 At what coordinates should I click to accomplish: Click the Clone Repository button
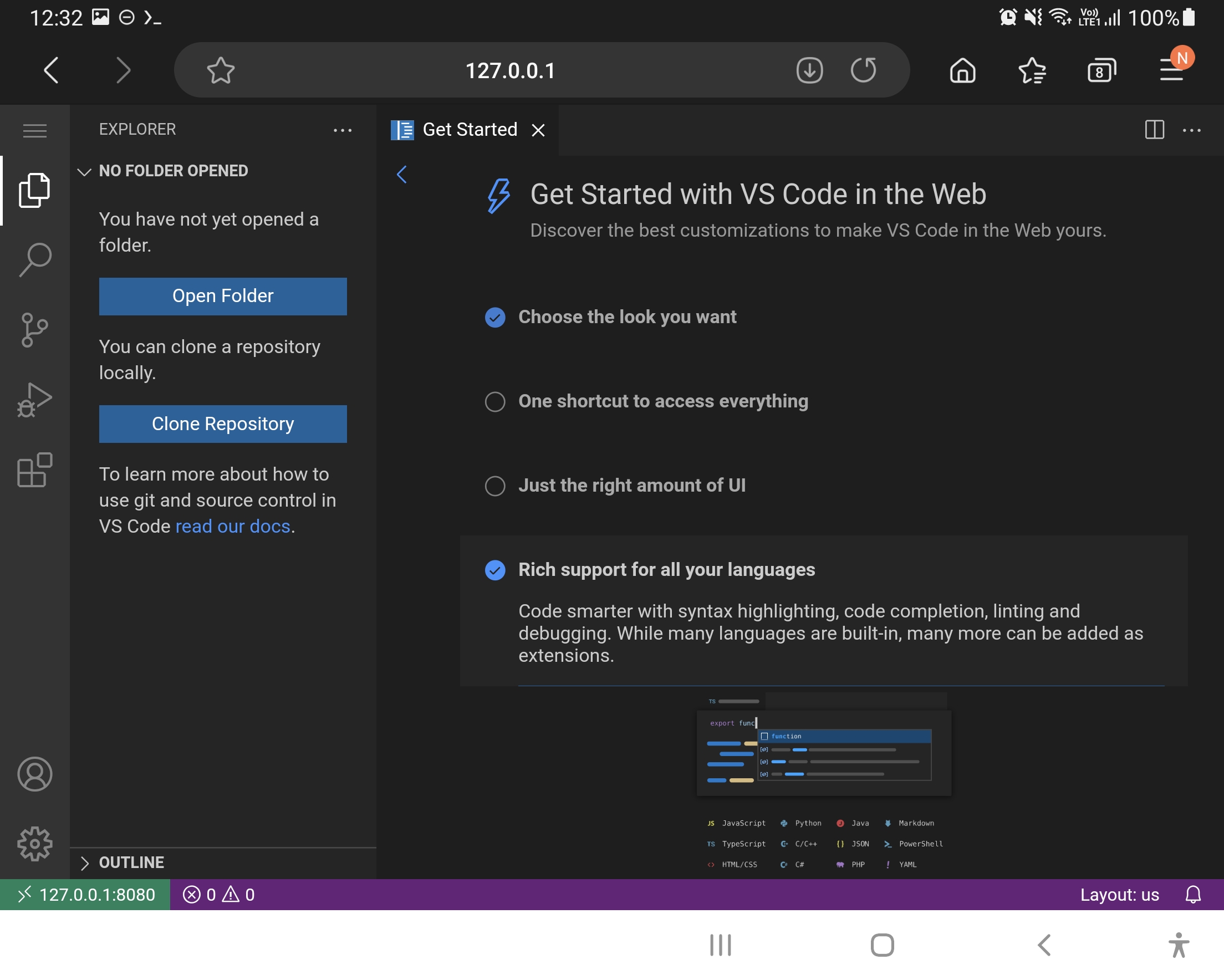click(x=222, y=423)
